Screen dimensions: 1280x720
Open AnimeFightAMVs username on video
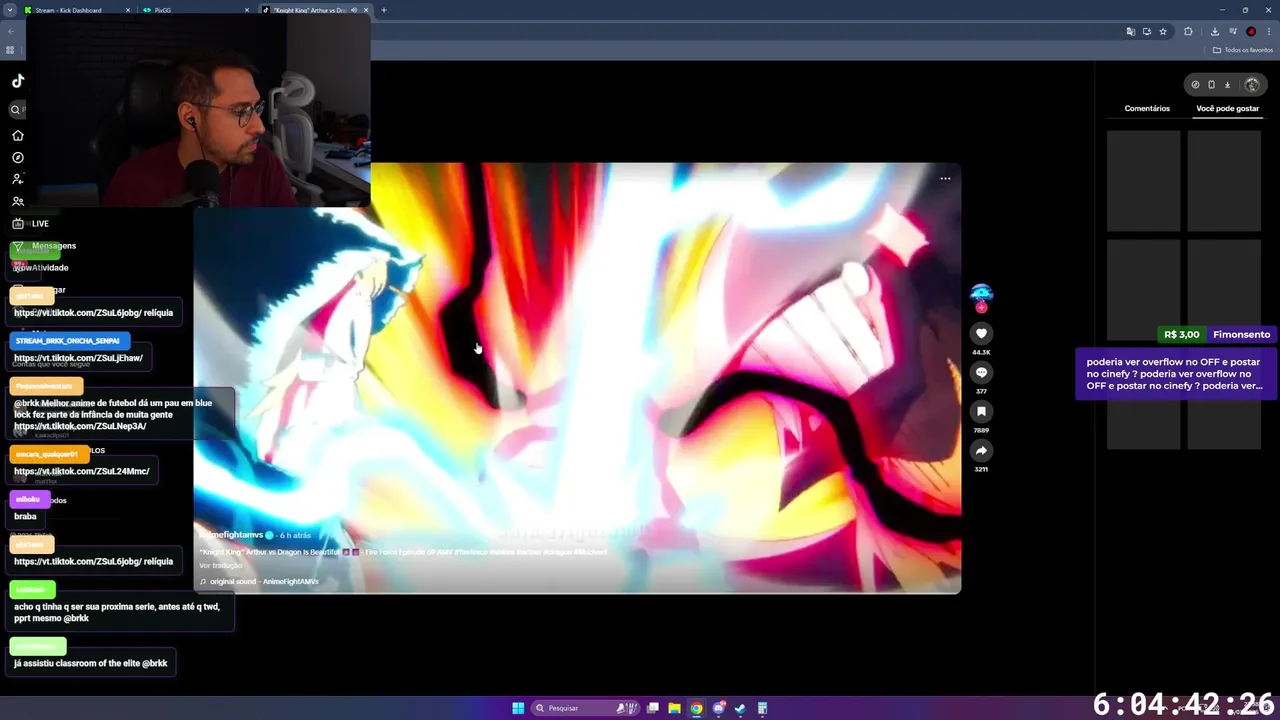[231, 535]
